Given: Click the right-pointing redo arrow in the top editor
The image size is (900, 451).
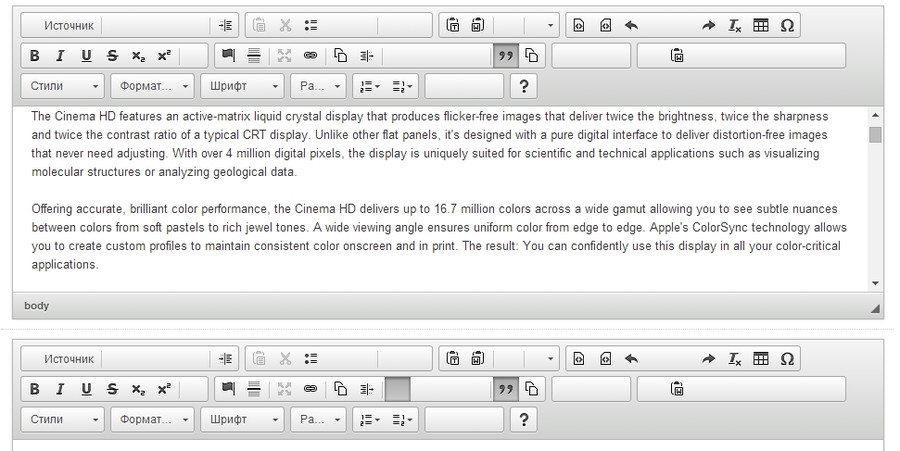Looking at the screenshot, I should 709,25.
